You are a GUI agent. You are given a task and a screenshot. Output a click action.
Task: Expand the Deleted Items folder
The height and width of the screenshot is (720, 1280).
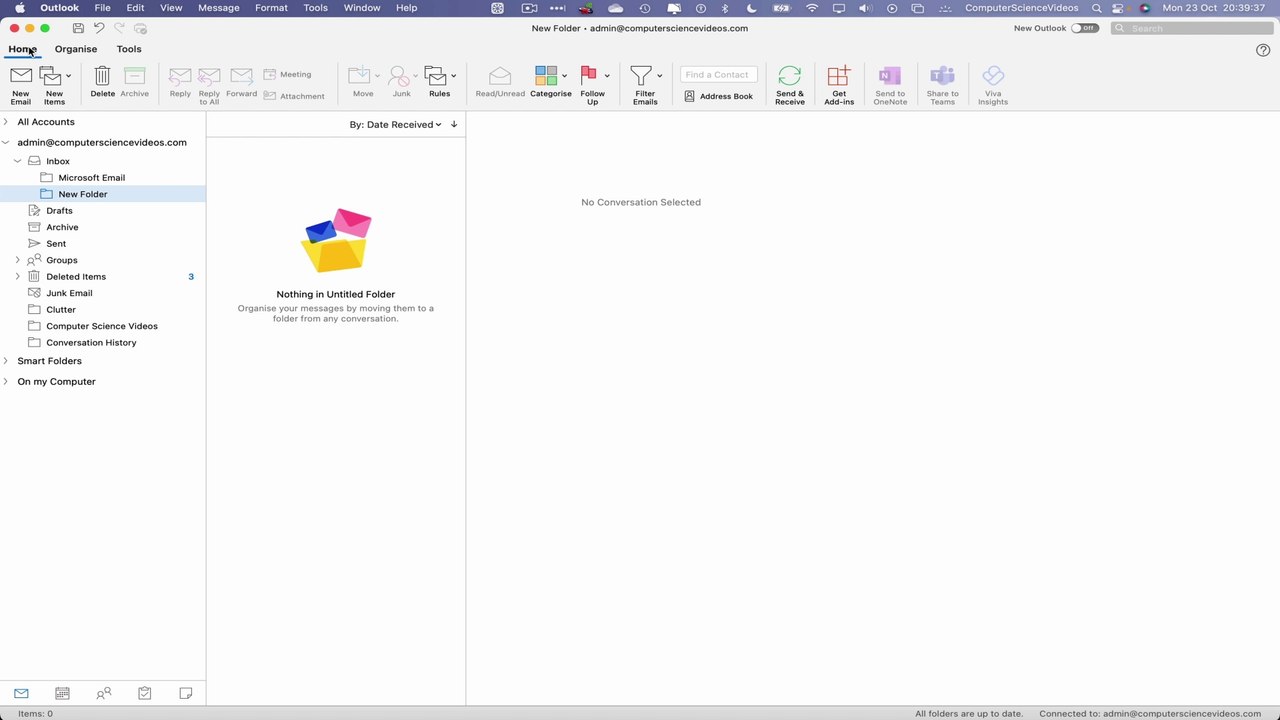(x=17, y=276)
